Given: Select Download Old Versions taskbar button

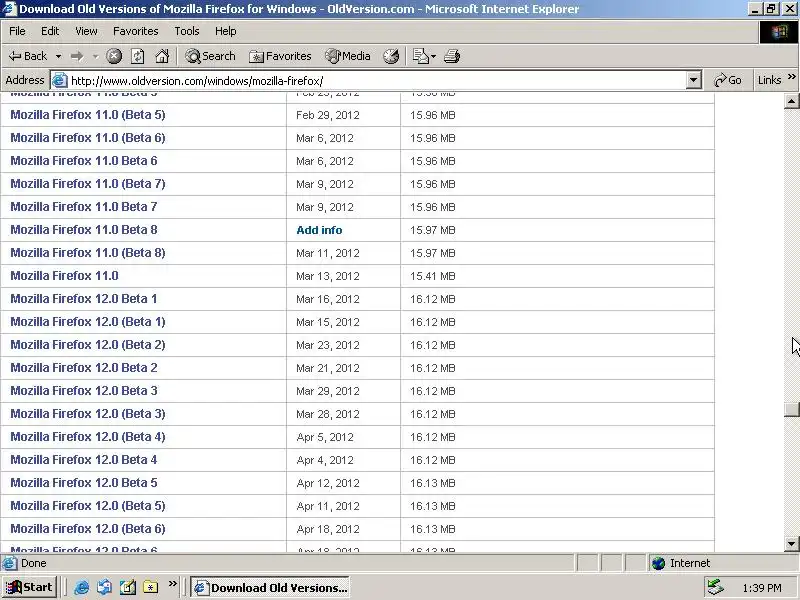Looking at the screenshot, I should tap(270, 588).
